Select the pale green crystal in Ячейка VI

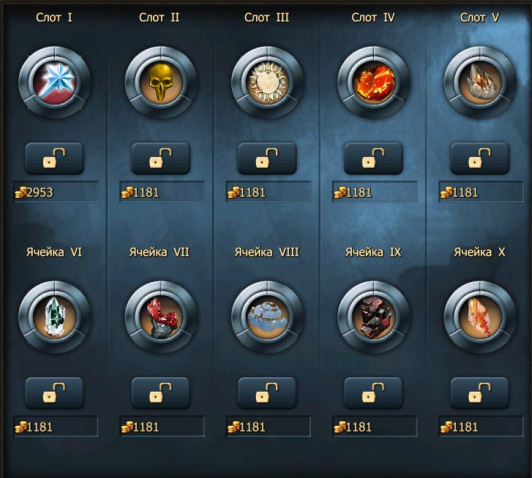tap(54, 317)
